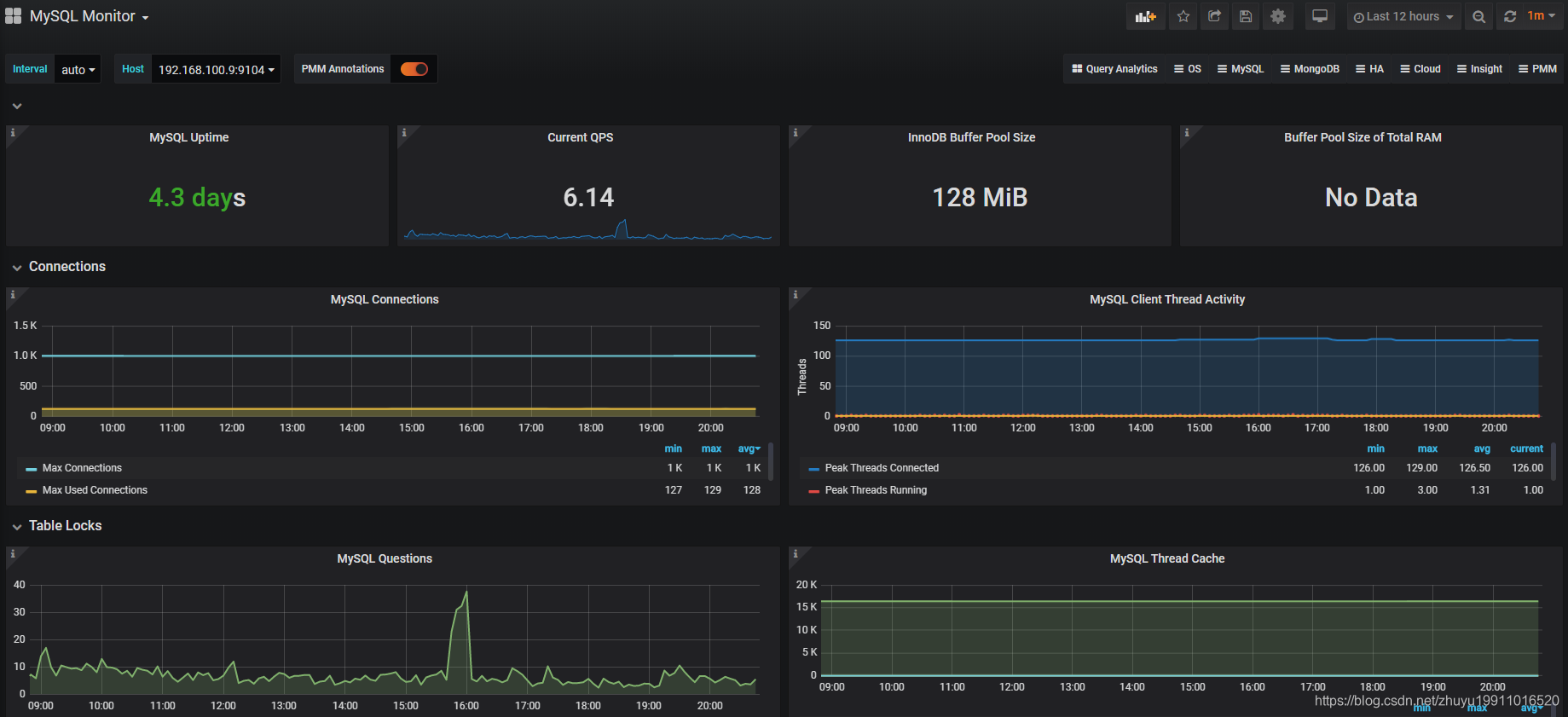This screenshot has height=717, width=1568.
Task: Open the Peak Threads Connected legend color swatch
Action: (814, 469)
